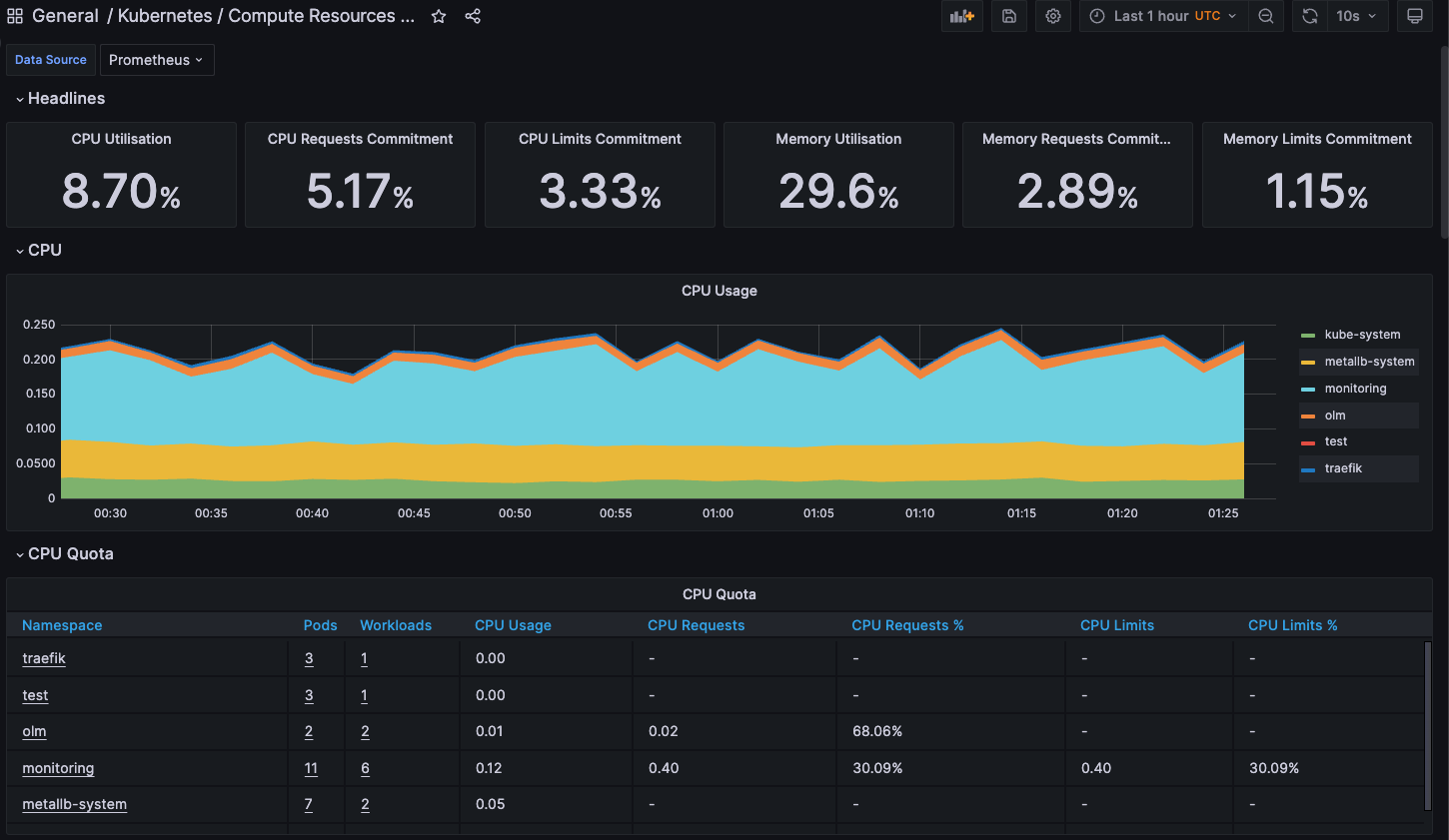
Task: Open dashboard settings gear icon
Action: point(1053,16)
